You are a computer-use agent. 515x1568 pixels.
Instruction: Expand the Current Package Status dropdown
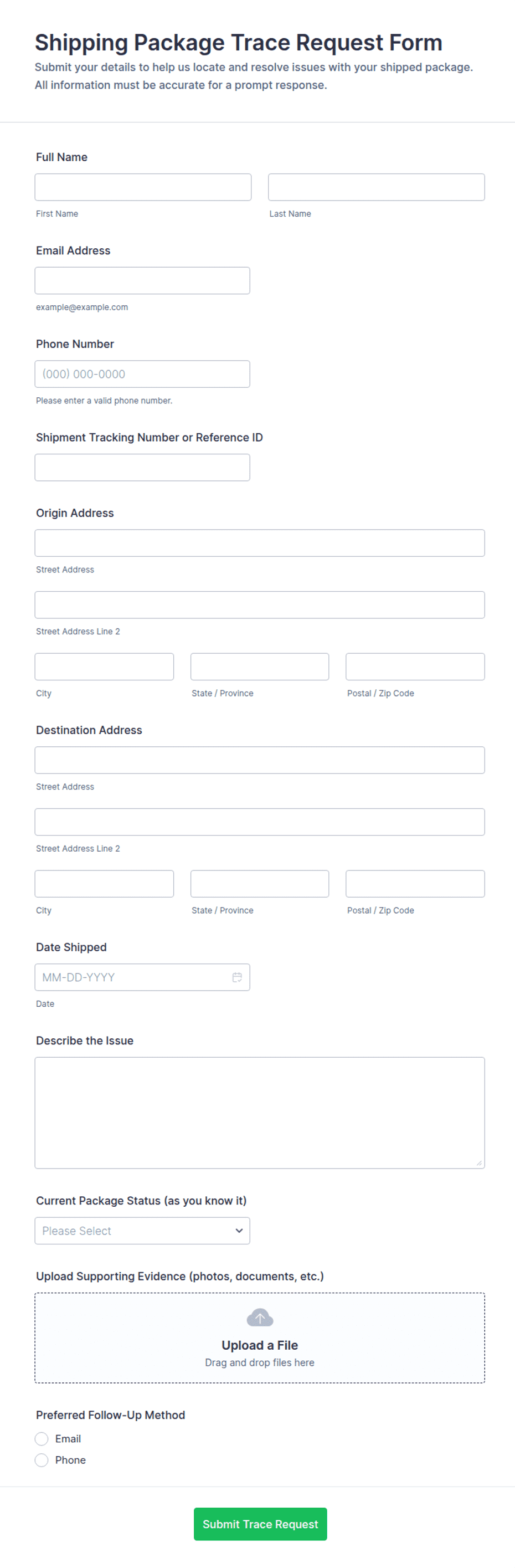click(x=142, y=1230)
